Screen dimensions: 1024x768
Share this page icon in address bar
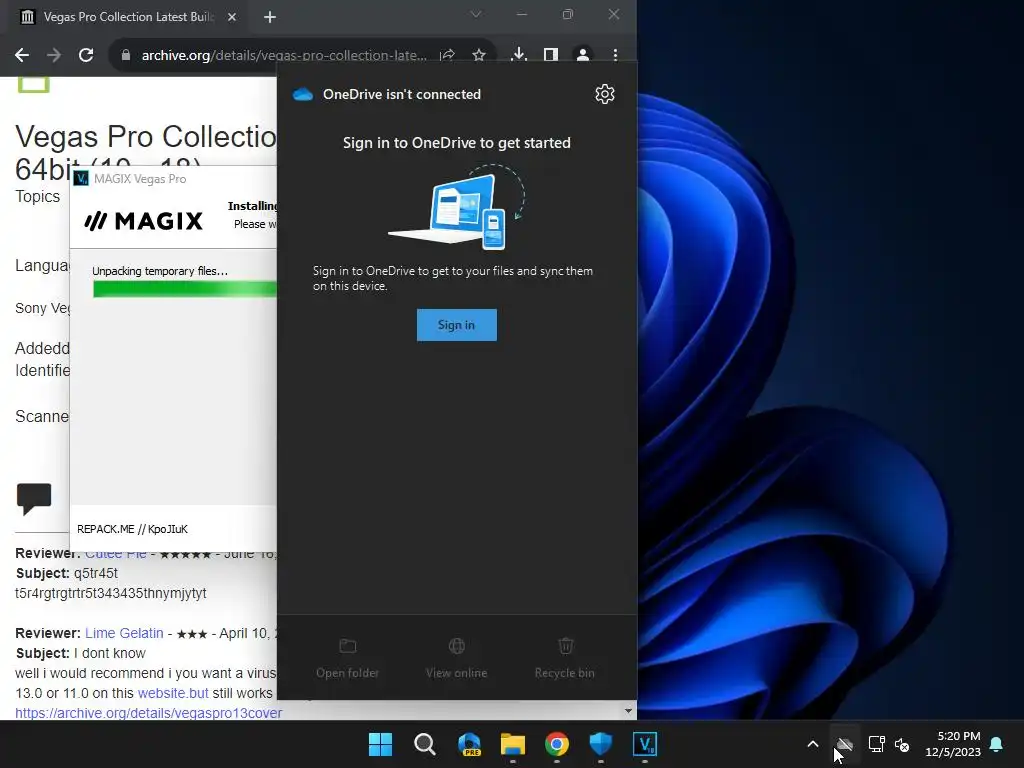[x=447, y=56]
